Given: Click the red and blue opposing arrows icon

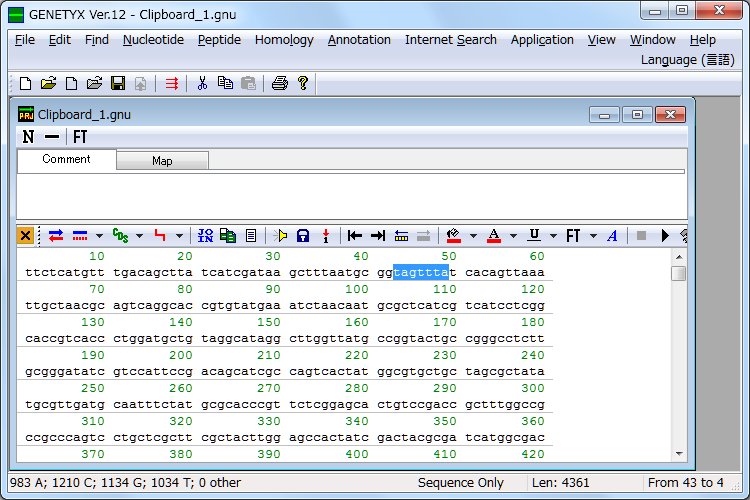Looking at the screenshot, I should (x=56, y=235).
